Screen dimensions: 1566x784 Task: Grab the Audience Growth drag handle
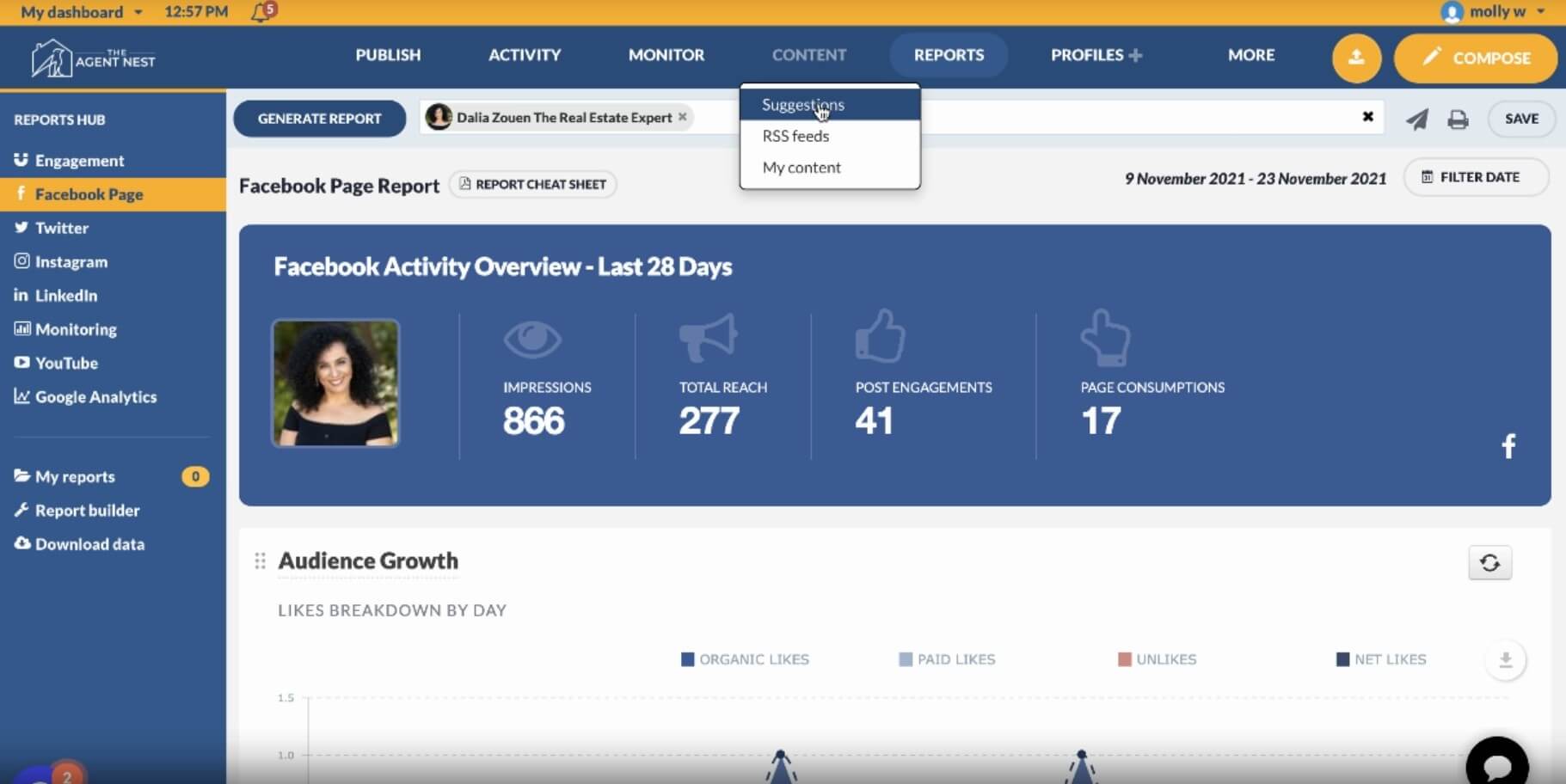pyautogui.click(x=260, y=561)
